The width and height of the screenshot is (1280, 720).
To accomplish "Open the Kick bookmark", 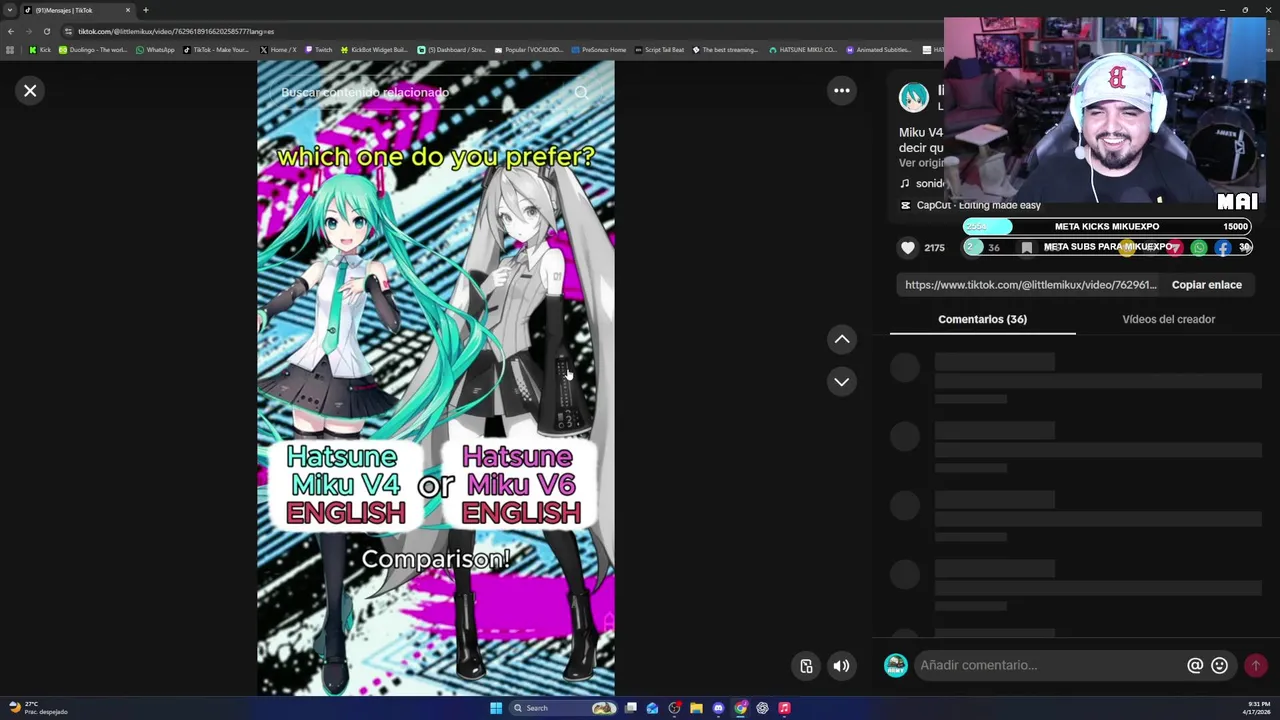I will [x=40, y=49].
